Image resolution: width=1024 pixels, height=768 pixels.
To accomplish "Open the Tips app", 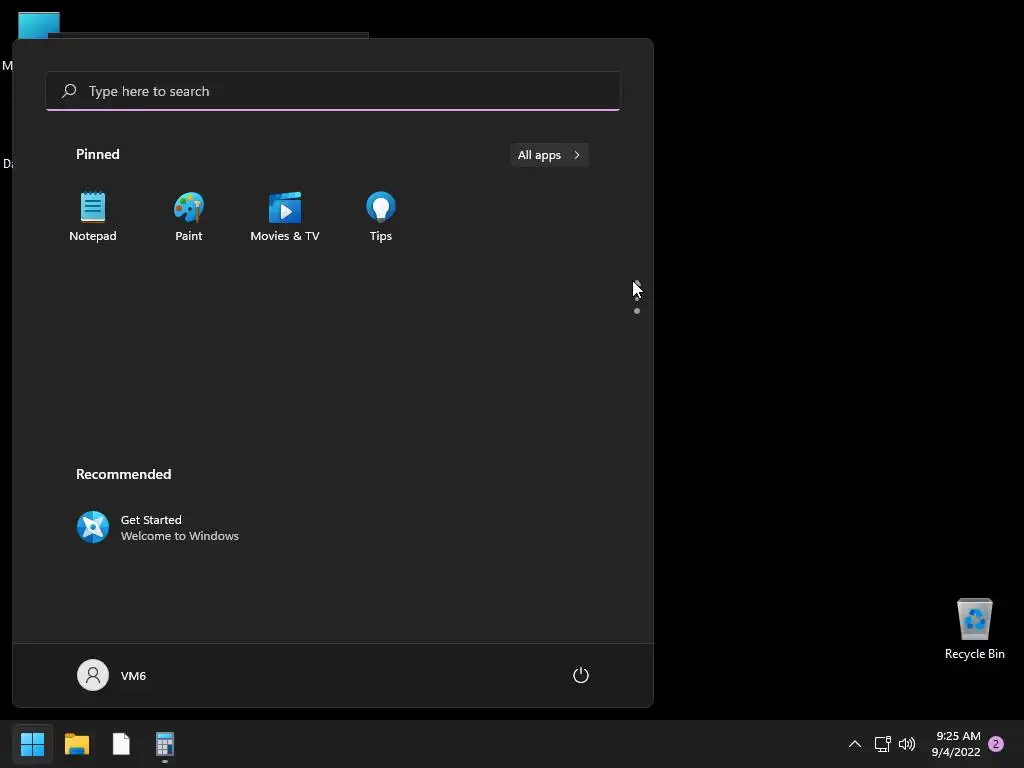I will [x=381, y=217].
